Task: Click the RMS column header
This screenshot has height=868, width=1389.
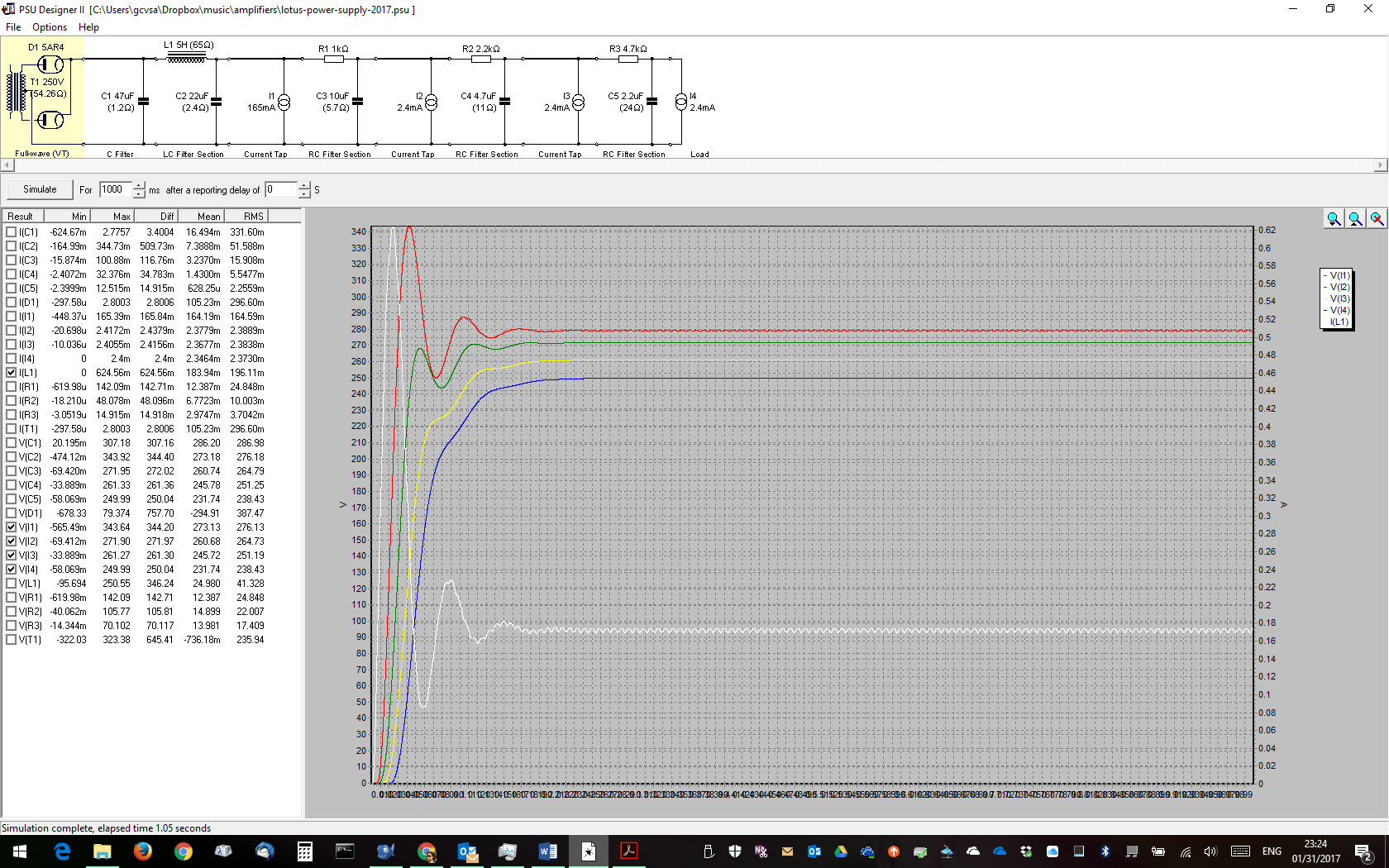Action: click(246, 217)
